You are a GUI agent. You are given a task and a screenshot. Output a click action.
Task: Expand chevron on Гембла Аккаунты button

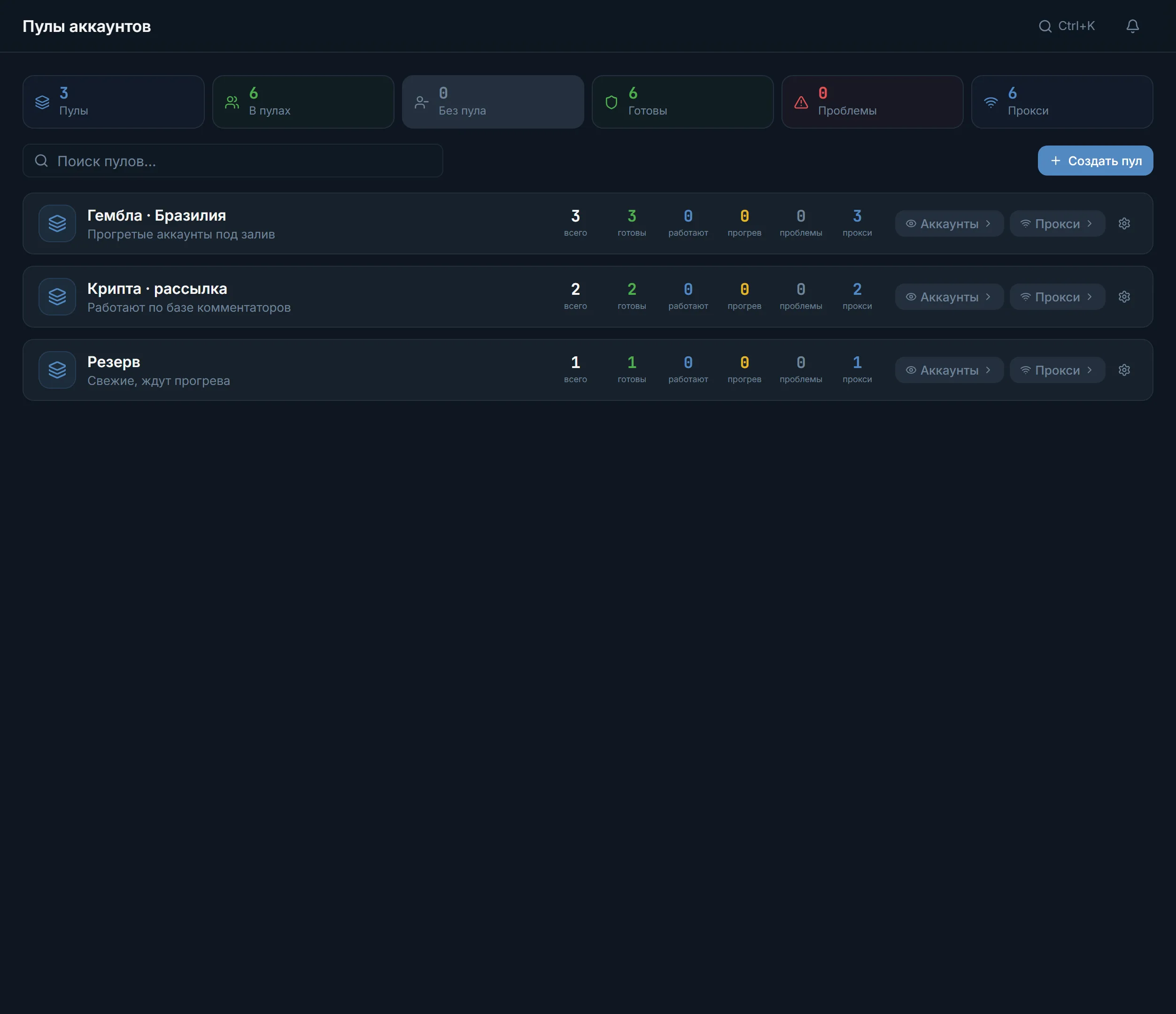pos(988,223)
